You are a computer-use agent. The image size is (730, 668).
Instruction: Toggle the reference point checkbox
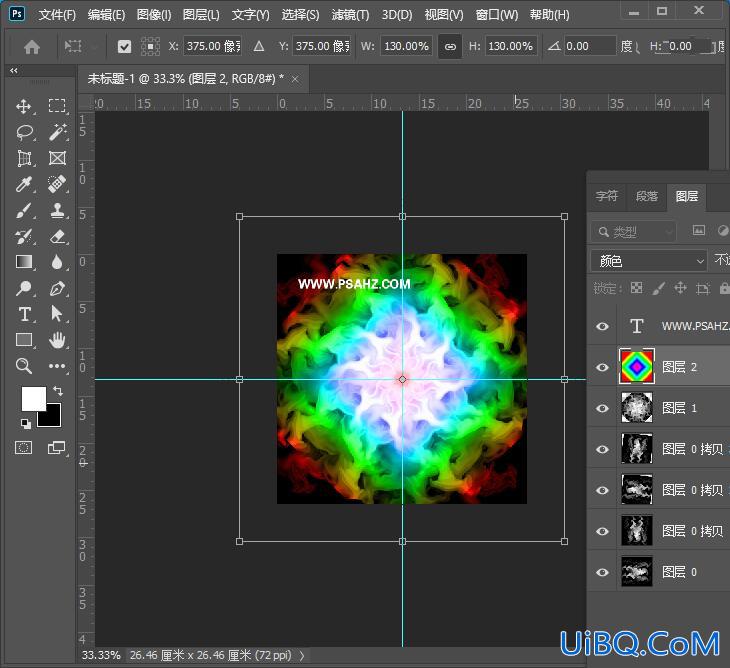[124, 47]
